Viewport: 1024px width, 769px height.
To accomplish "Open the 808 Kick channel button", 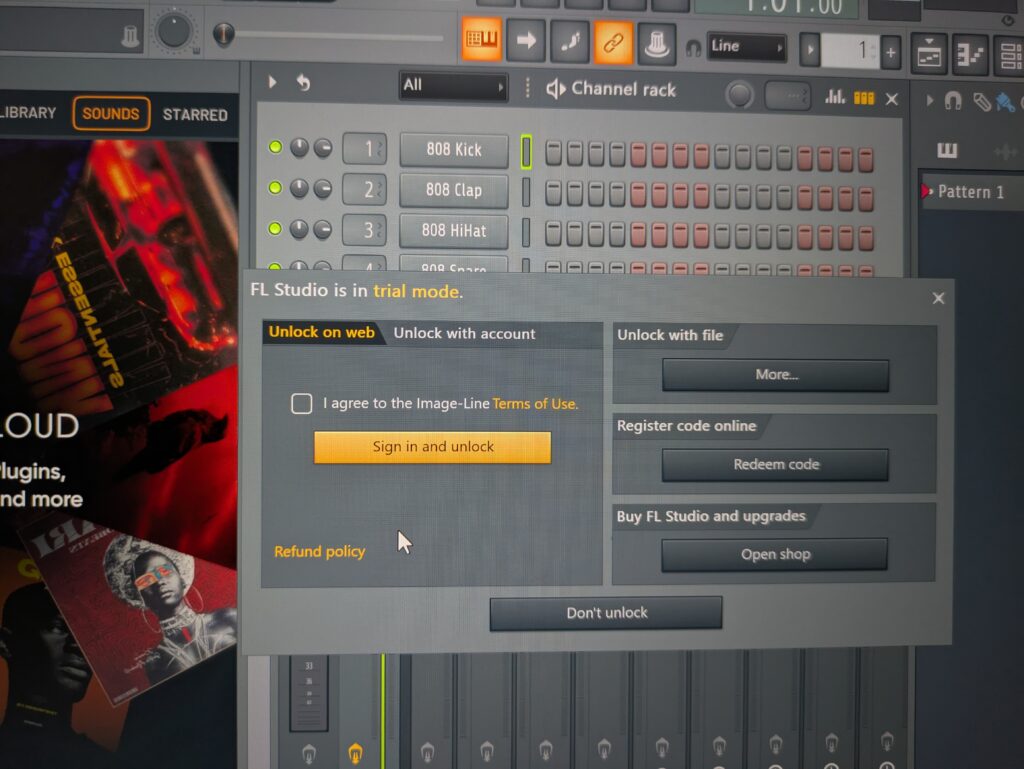I will pos(454,149).
